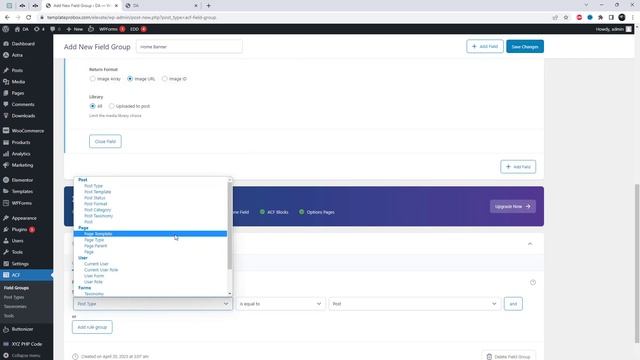Select Uploaded to post library option
640x360 pixels.
pos(111,106)
